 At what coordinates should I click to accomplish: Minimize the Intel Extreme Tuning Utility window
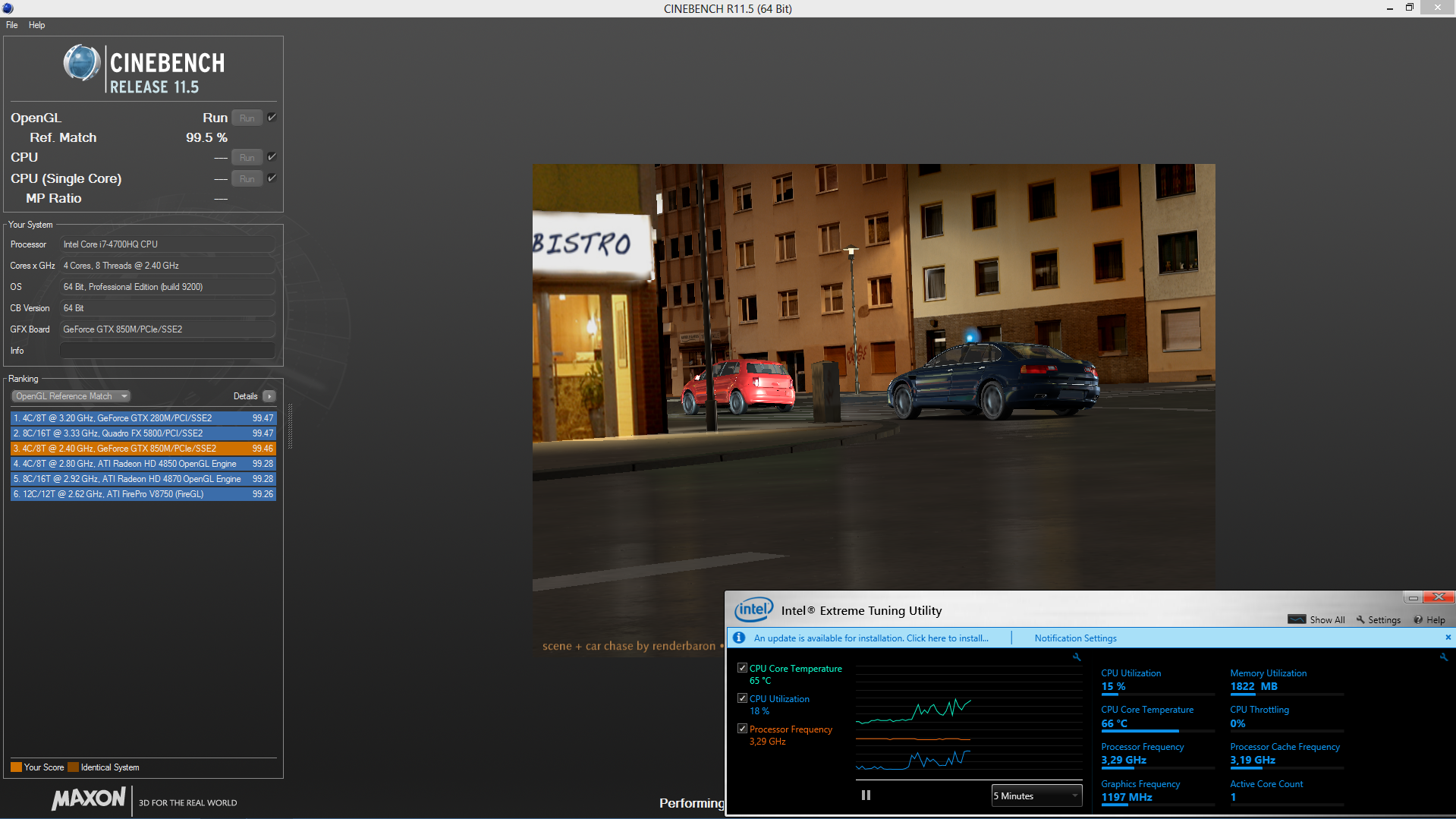1413,597
